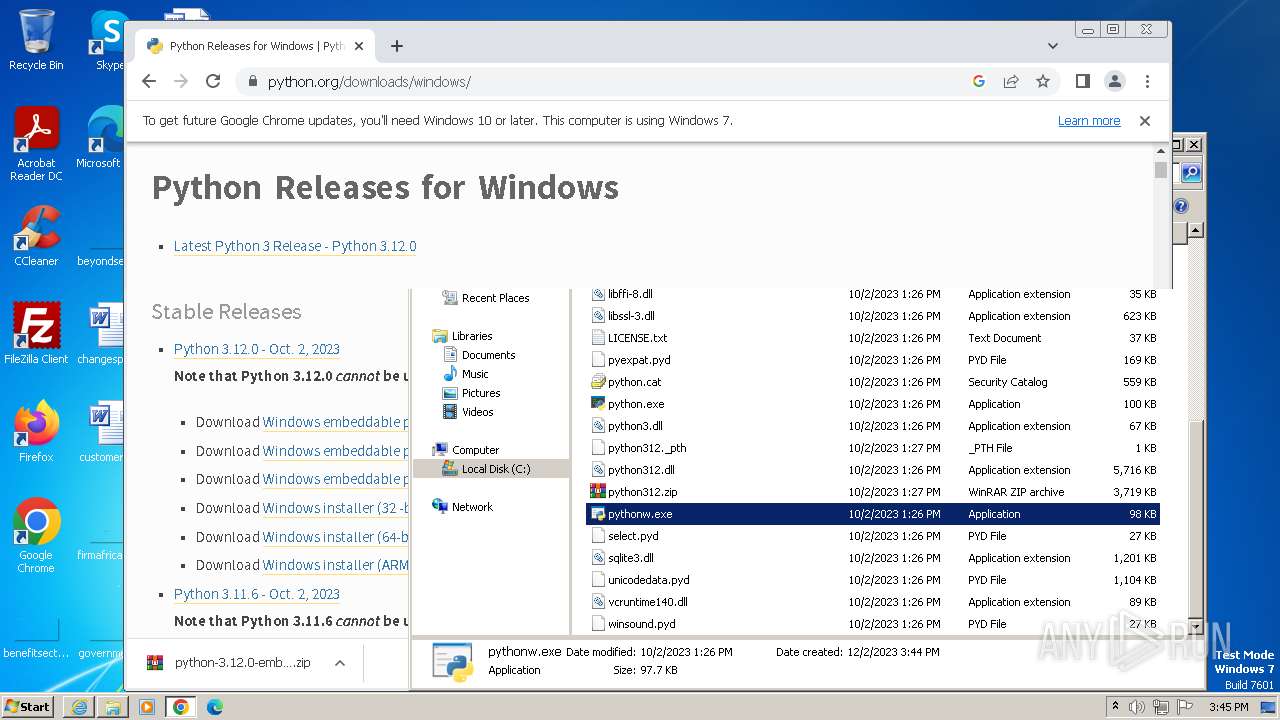Open CCleaner desktop shortcut
This screenshot has width=1280, height=720.
coord(36,237)
